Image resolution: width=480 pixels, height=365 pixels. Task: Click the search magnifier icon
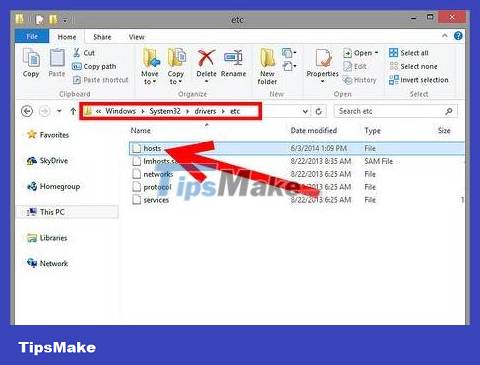click(449, 111)
